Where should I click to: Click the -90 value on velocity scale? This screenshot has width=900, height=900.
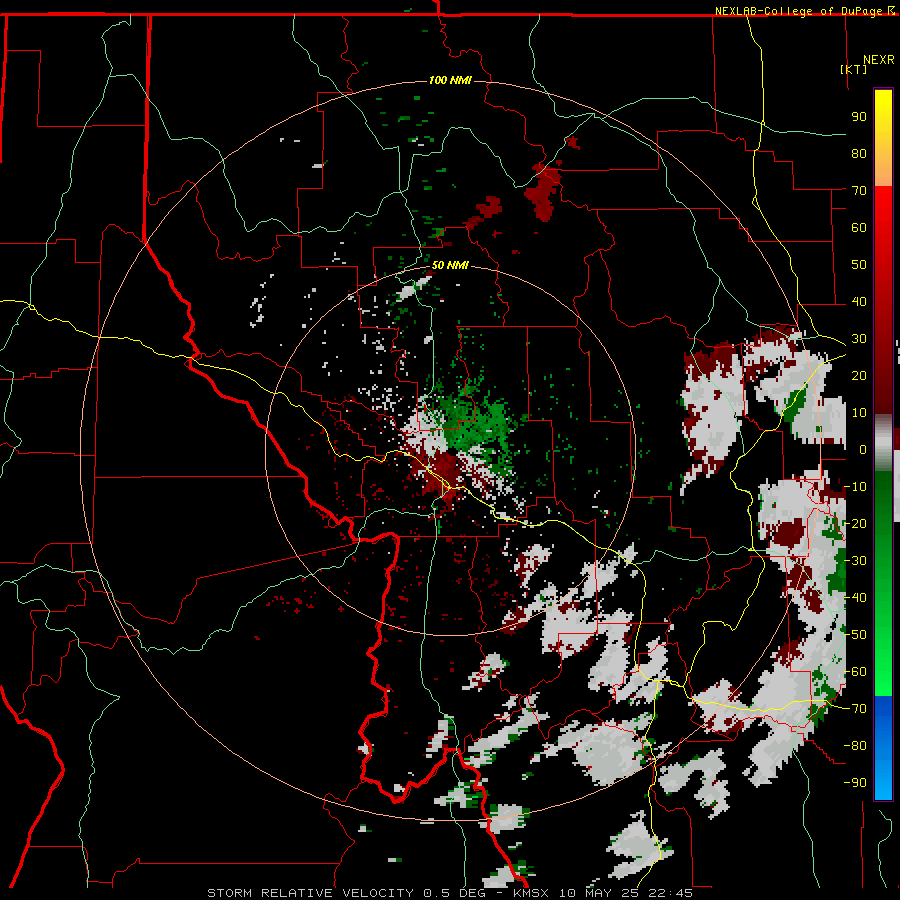tap(855, 782)
